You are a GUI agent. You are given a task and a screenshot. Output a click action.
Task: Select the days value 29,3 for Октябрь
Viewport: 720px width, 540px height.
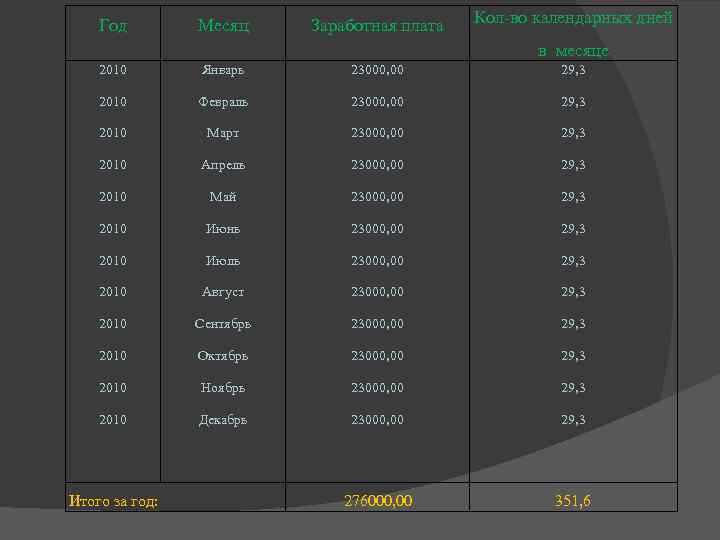pos(573,355)
